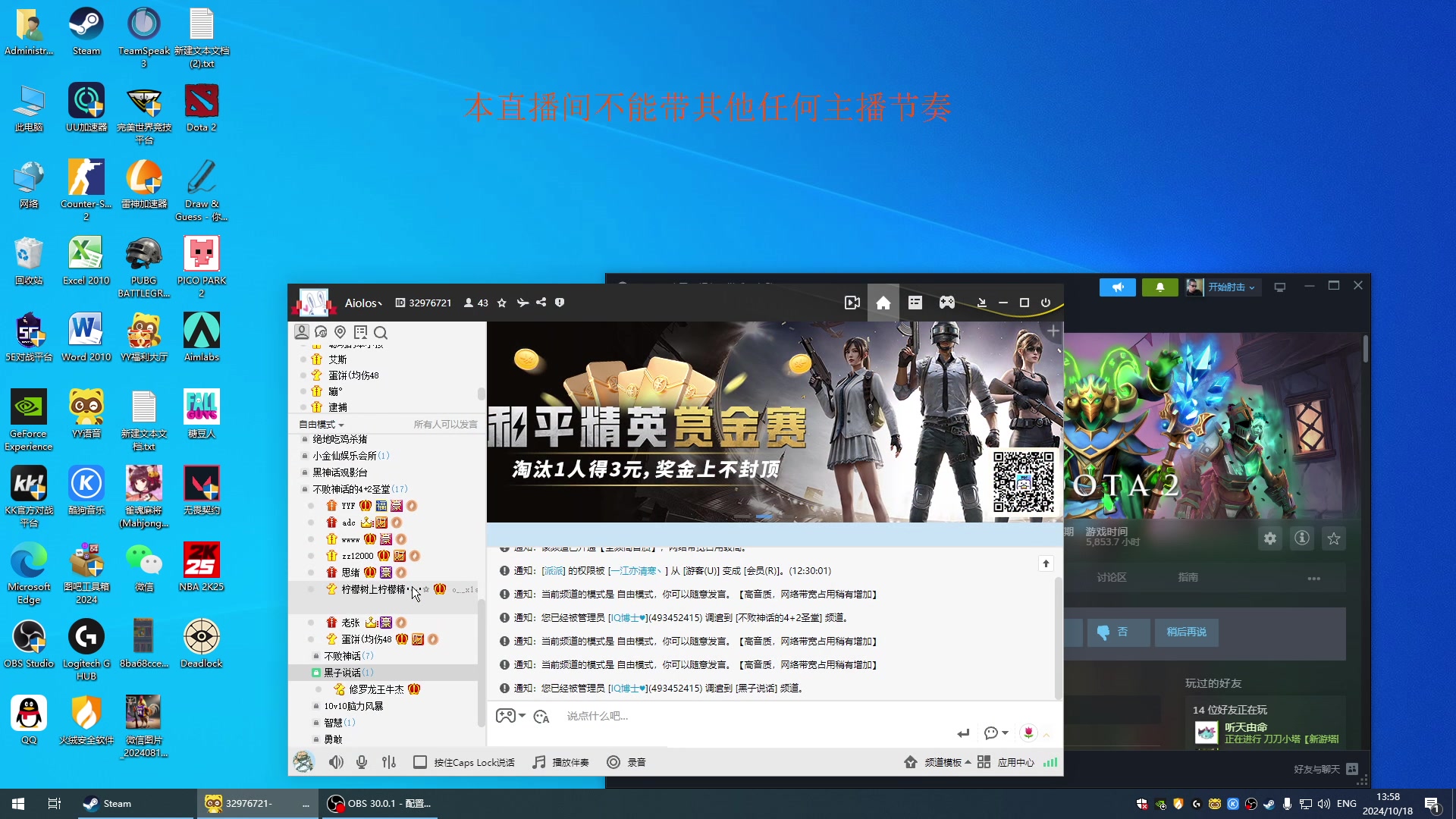
Task: Open font style icon in chat input
Action: (x=541, y=717)
